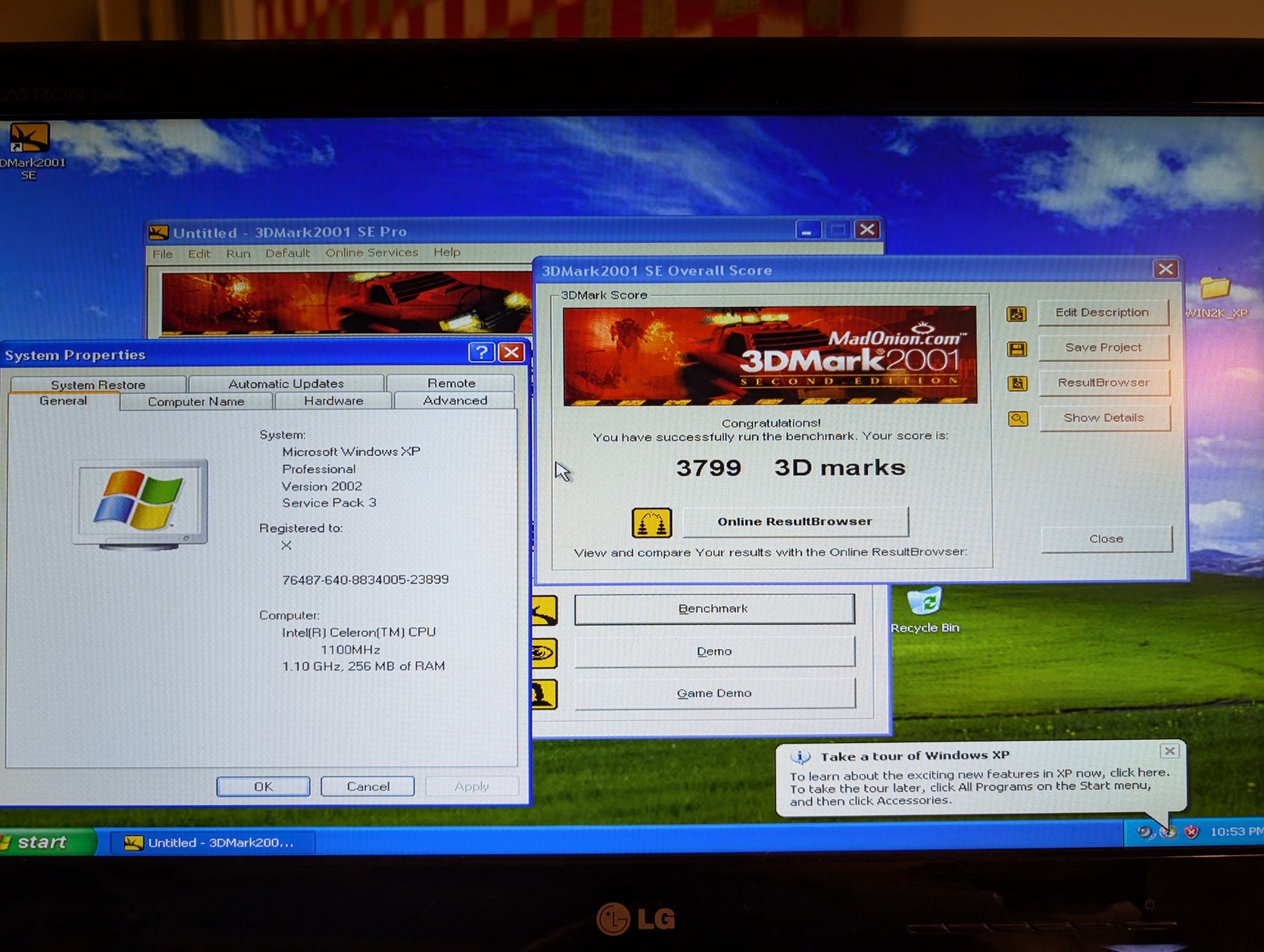The height and width of the screenshot is (952, 1264).
Task: Click the Windows XP logo monitor image
Action: coord(140,504)
